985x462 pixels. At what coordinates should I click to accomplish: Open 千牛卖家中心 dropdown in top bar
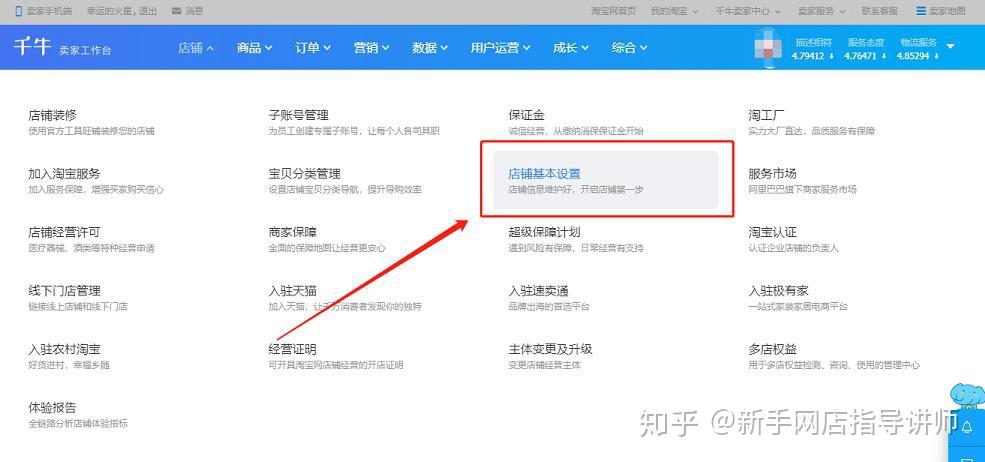pos(748,11)
